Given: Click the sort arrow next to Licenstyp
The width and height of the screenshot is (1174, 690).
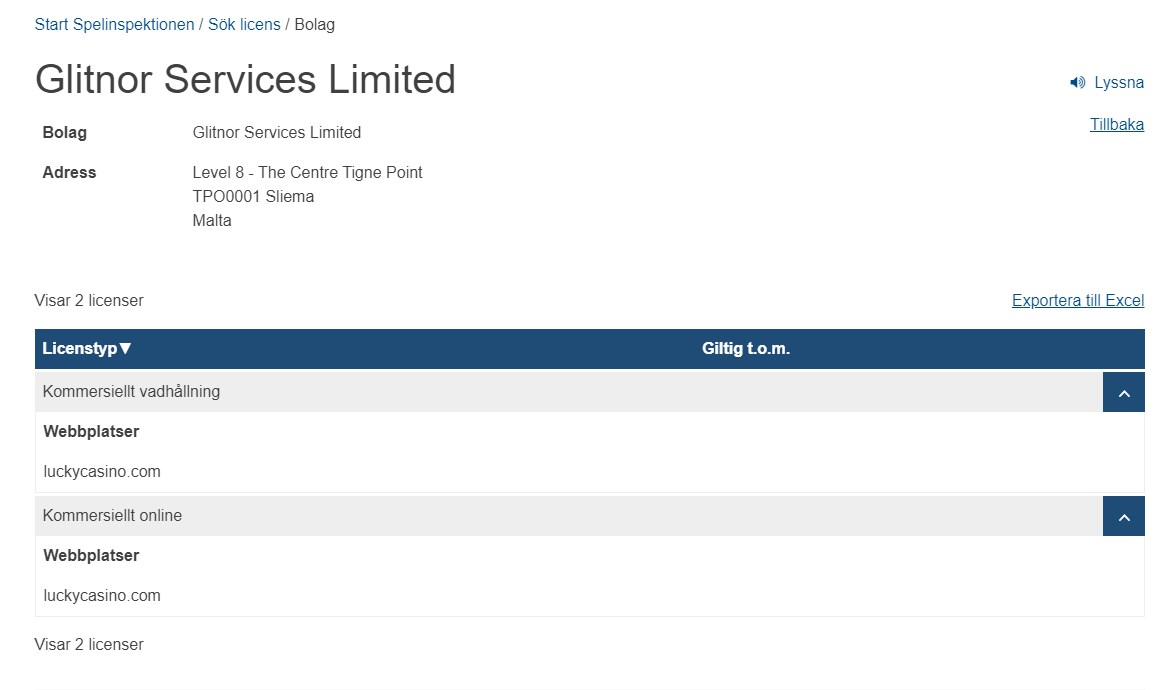Looking at the screenshot, I should point(126,349).
